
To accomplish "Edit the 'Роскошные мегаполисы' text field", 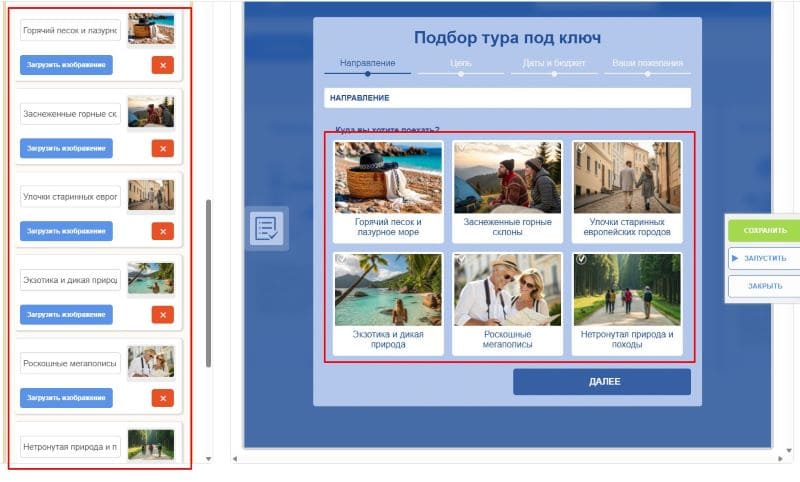I will tap(70, 363).
